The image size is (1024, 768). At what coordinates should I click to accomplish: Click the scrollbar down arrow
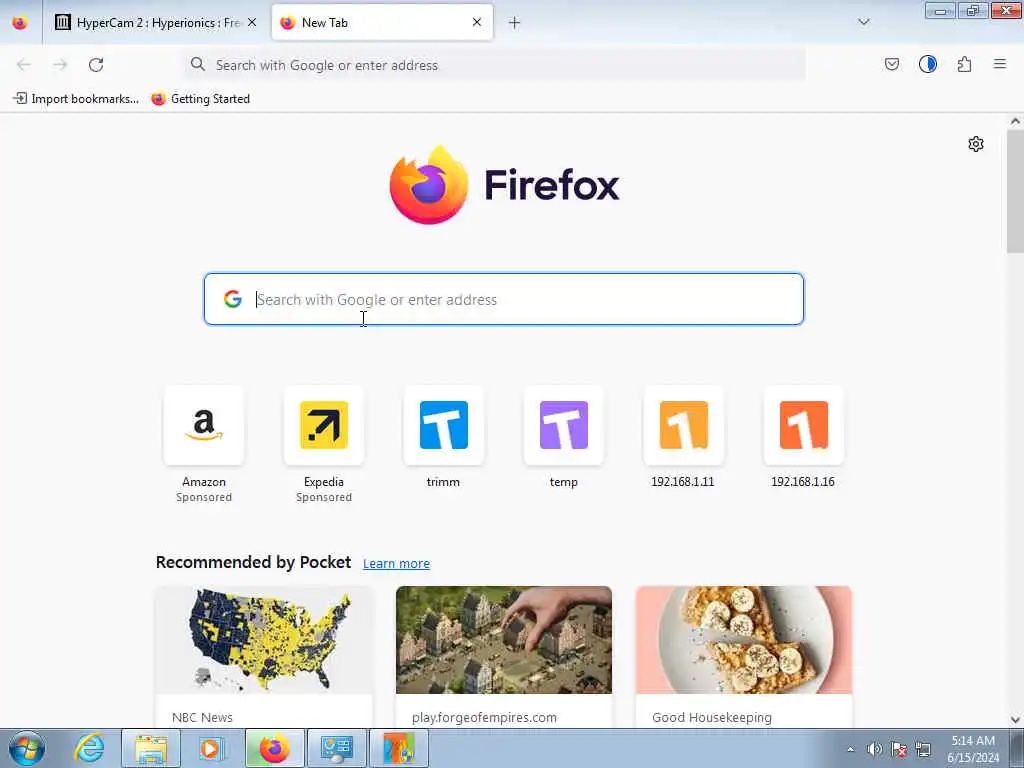tap(1015, 719)
